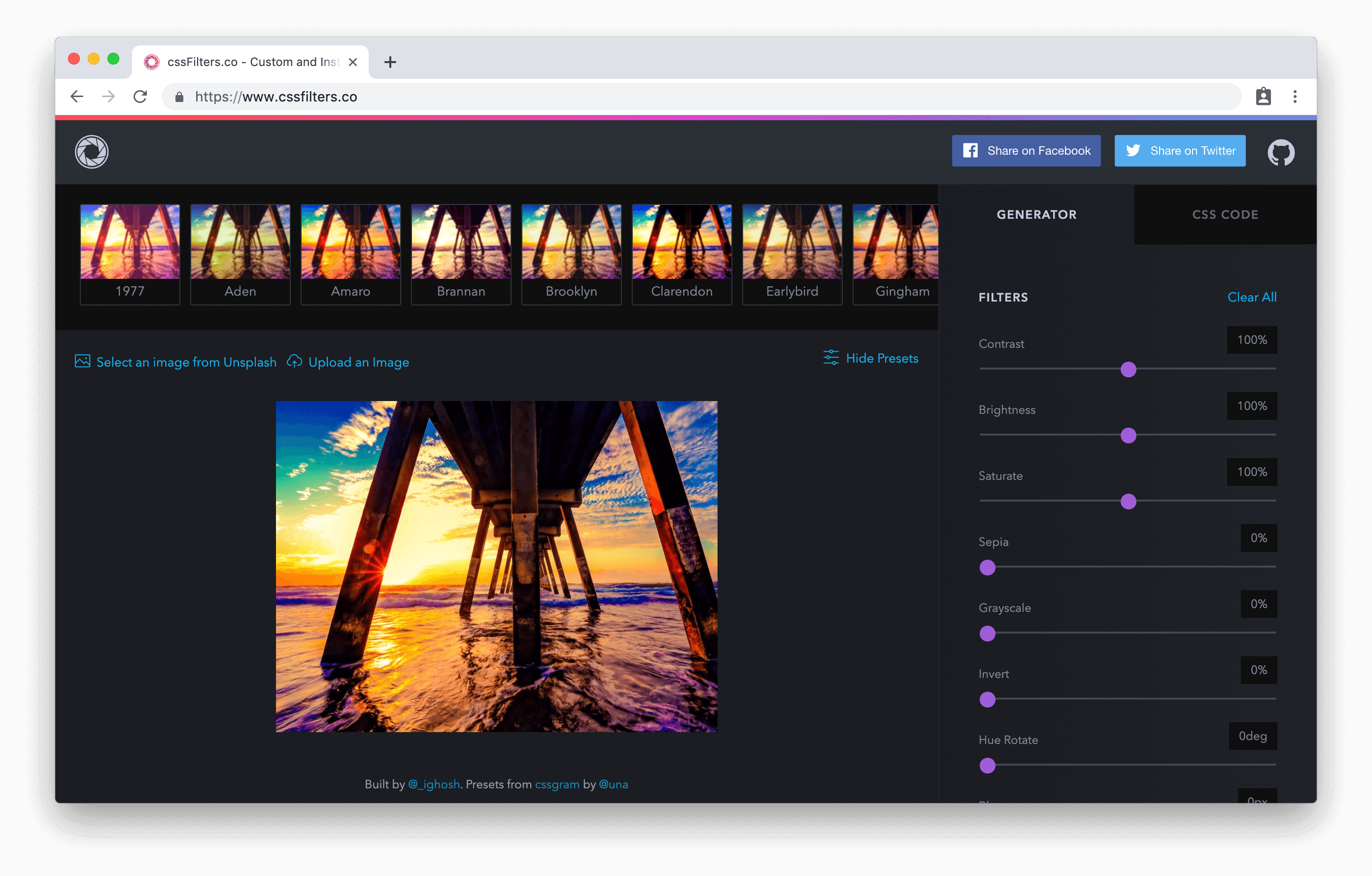Screen dimensions: 1372x876
Task: Open the cssgram link in the footer
Action: click(557, 784)
